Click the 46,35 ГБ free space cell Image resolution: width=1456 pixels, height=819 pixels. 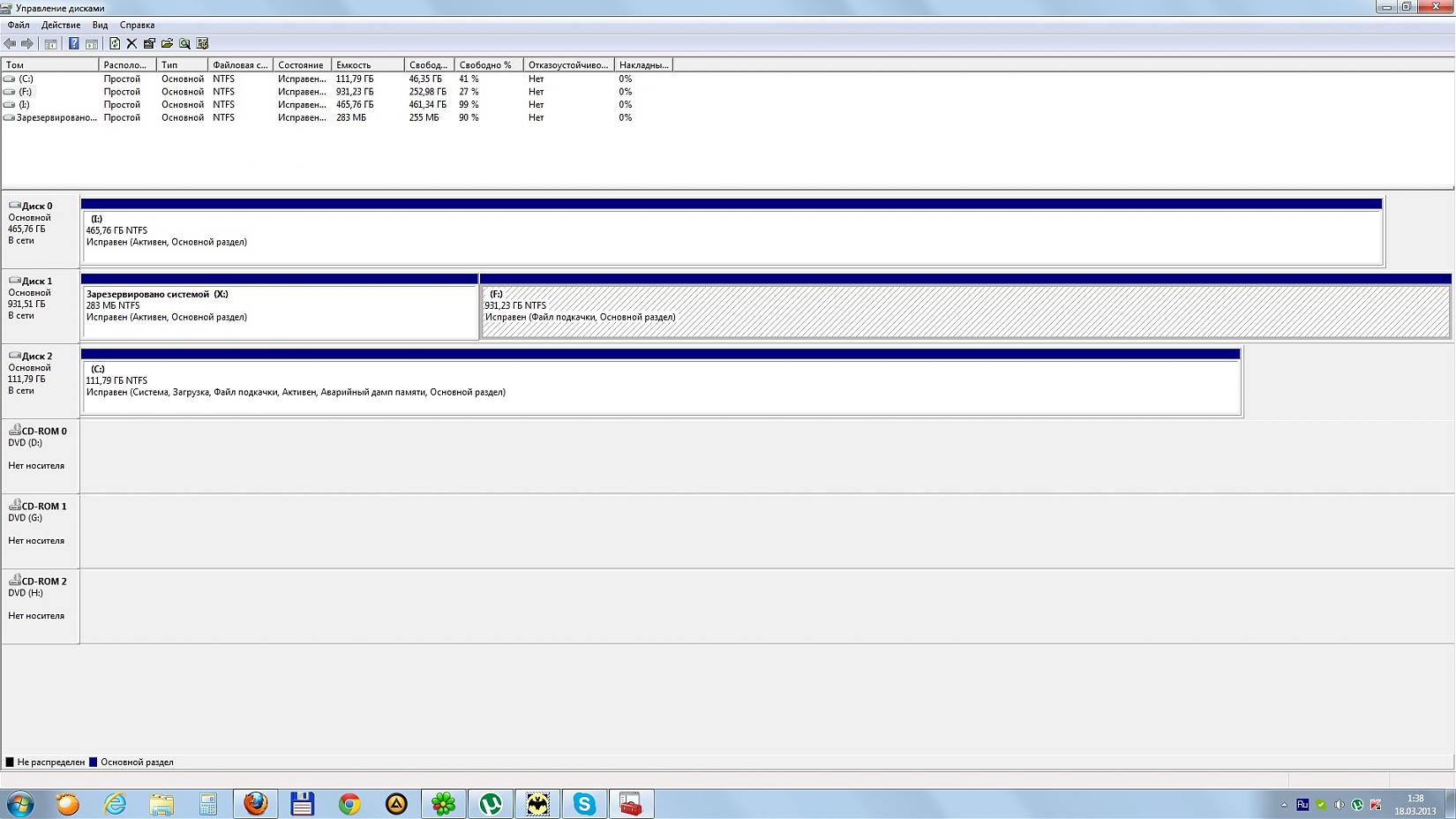[425, 79]
